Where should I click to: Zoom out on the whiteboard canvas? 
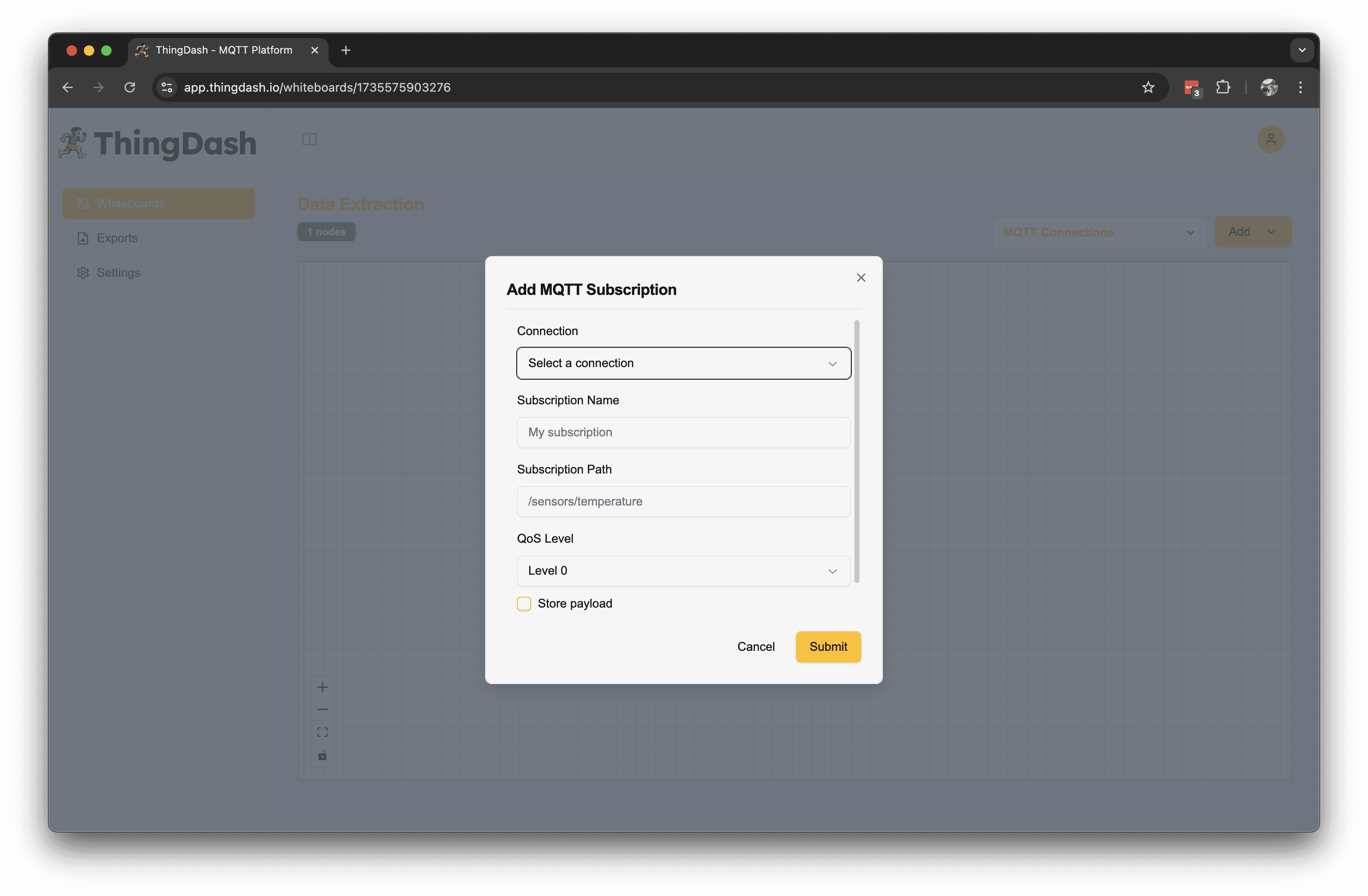(x=323, y=710)
